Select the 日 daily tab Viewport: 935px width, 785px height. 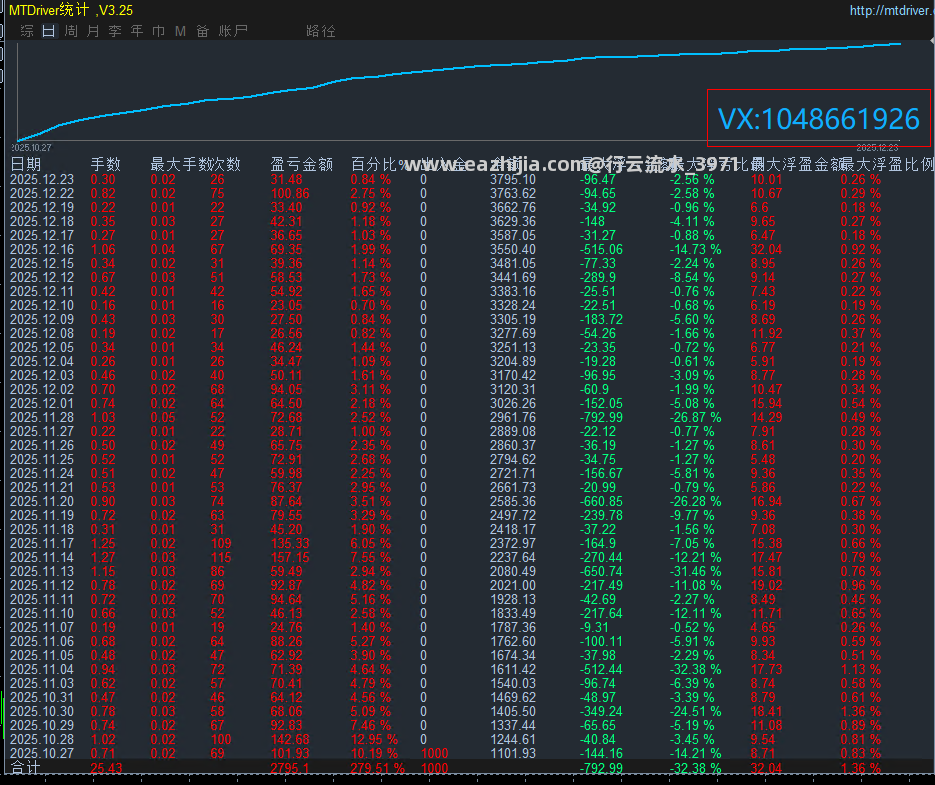pos(49,31)
